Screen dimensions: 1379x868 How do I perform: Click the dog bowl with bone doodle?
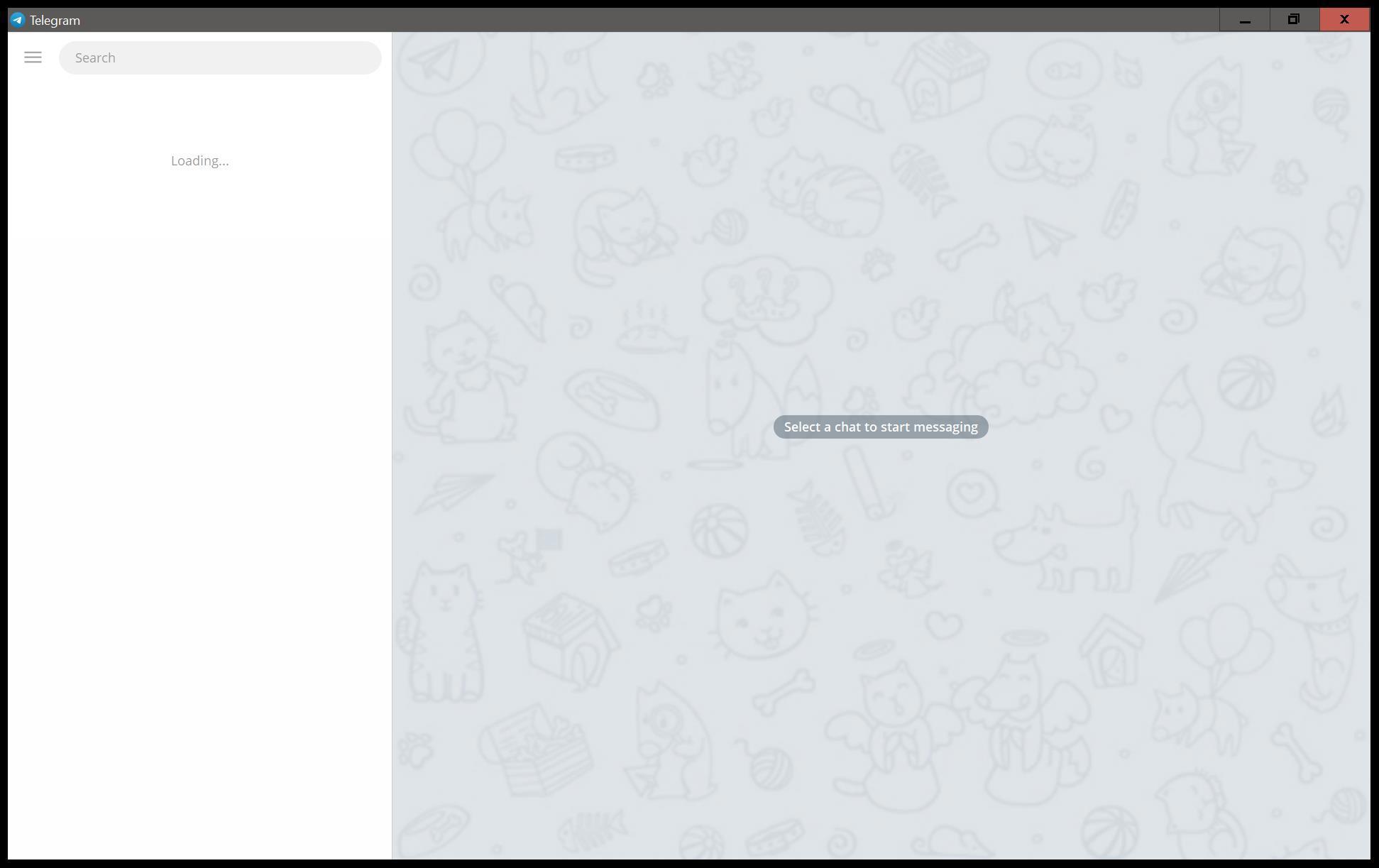click(x=612, y=400)
